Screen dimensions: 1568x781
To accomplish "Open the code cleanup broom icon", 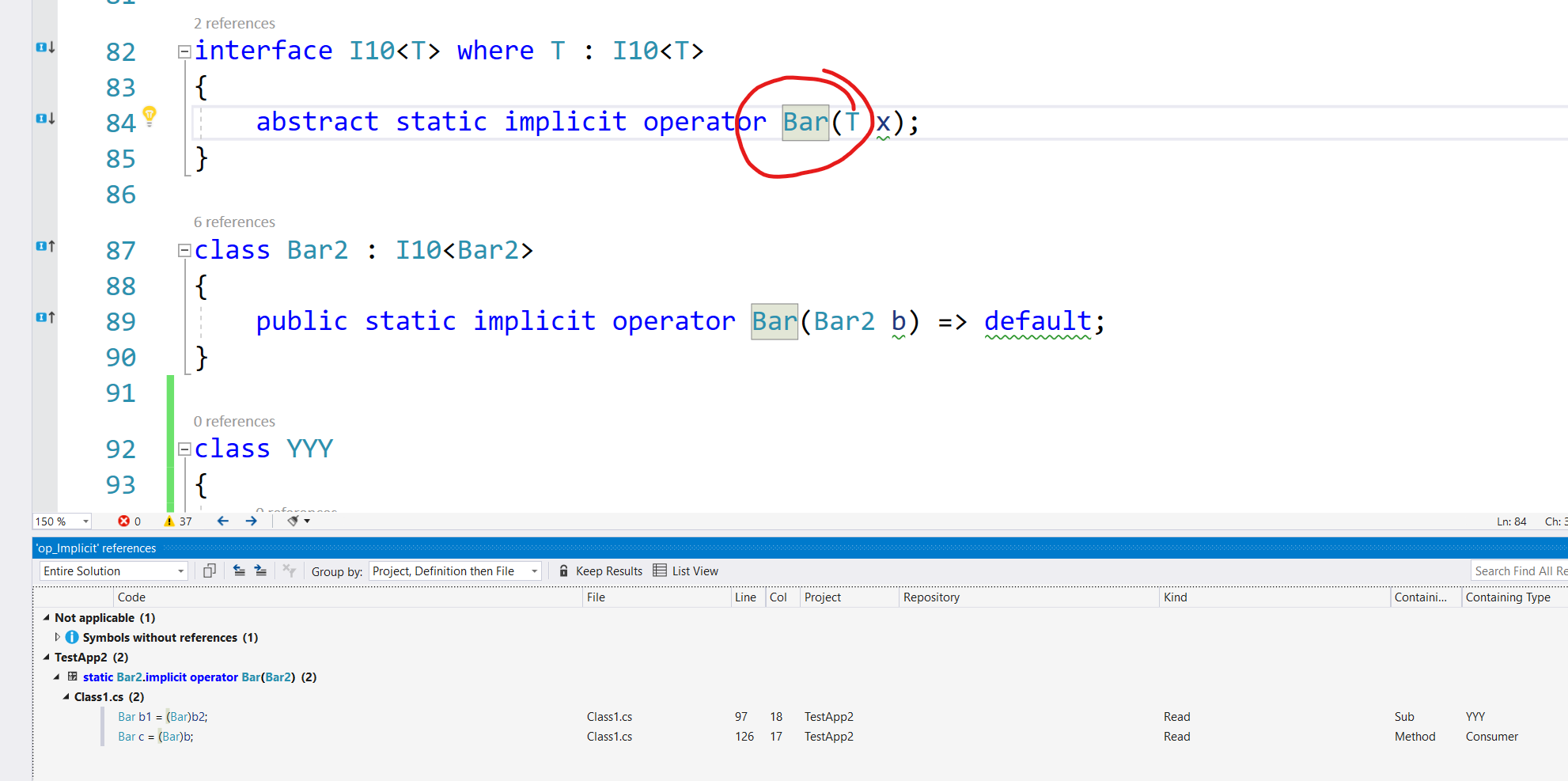I will [294, 521].
